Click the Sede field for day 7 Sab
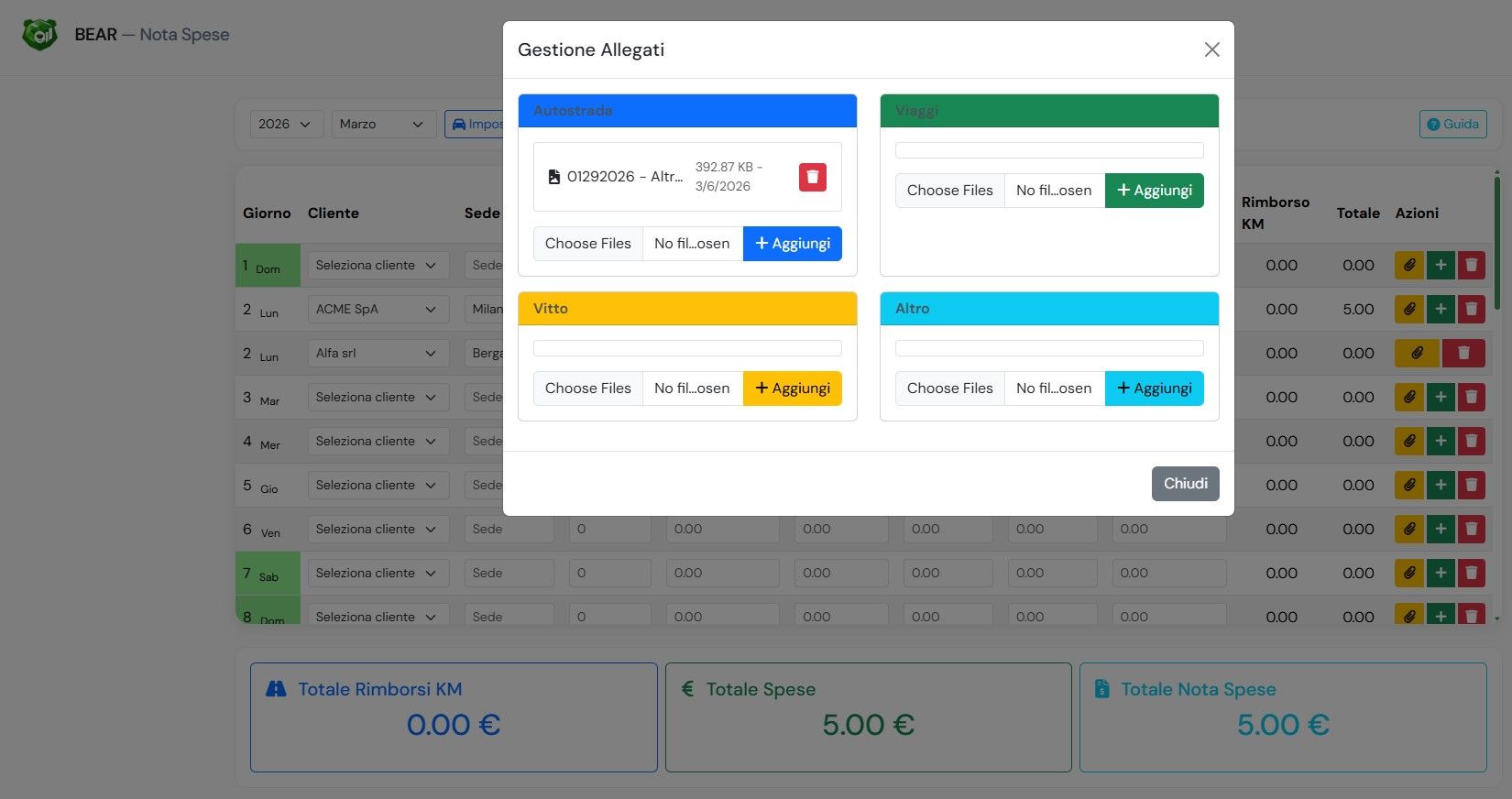 pos(509,574)
